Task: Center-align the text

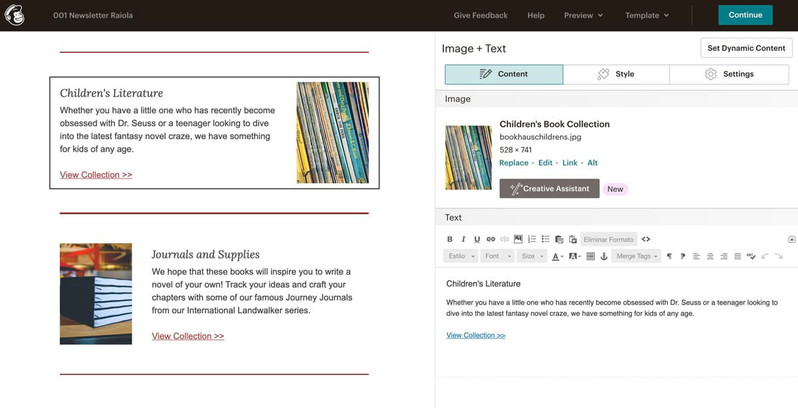Action: [x=710, y=257]
